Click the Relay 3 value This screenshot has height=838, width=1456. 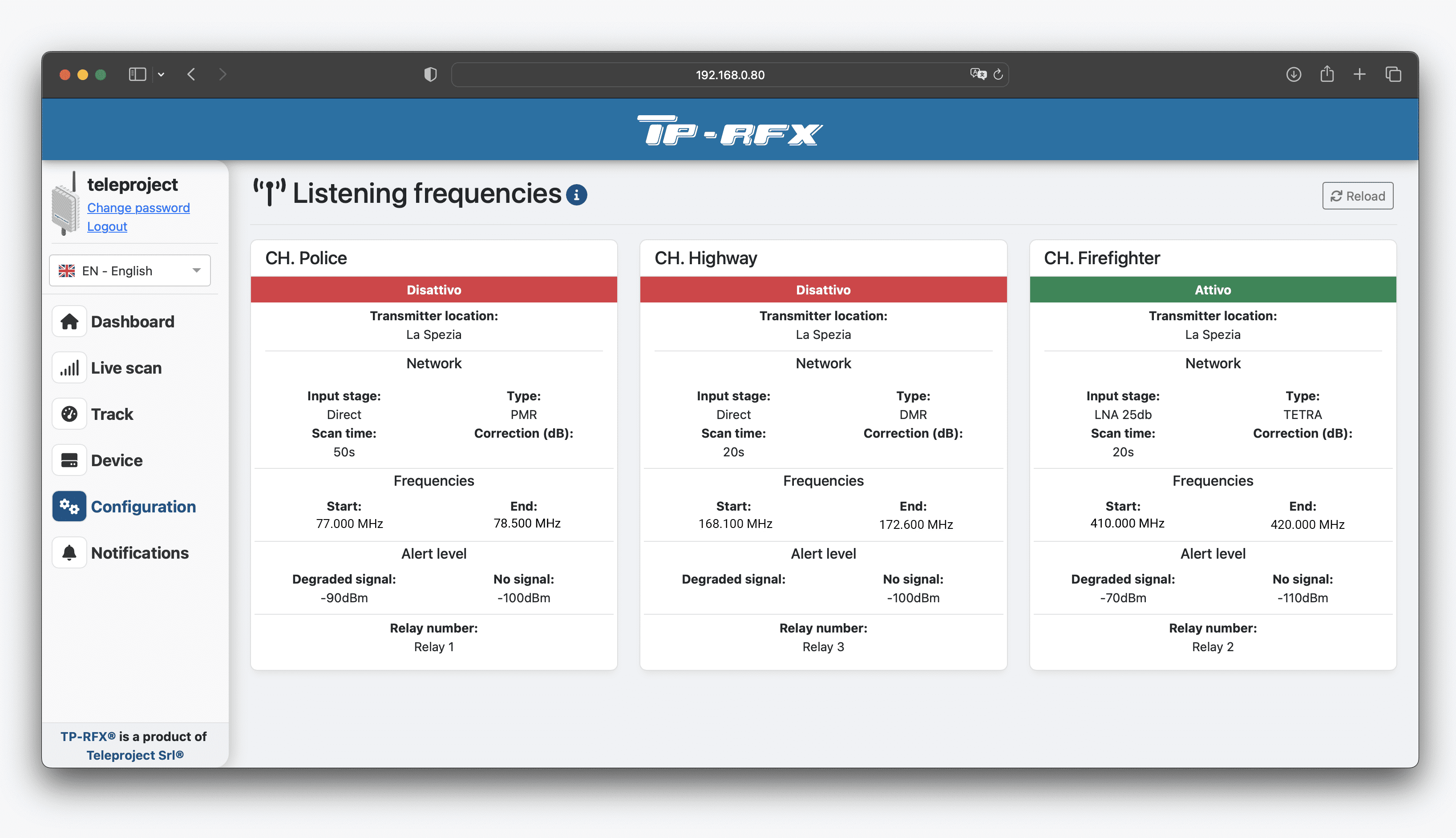click(x=823, y=646)
